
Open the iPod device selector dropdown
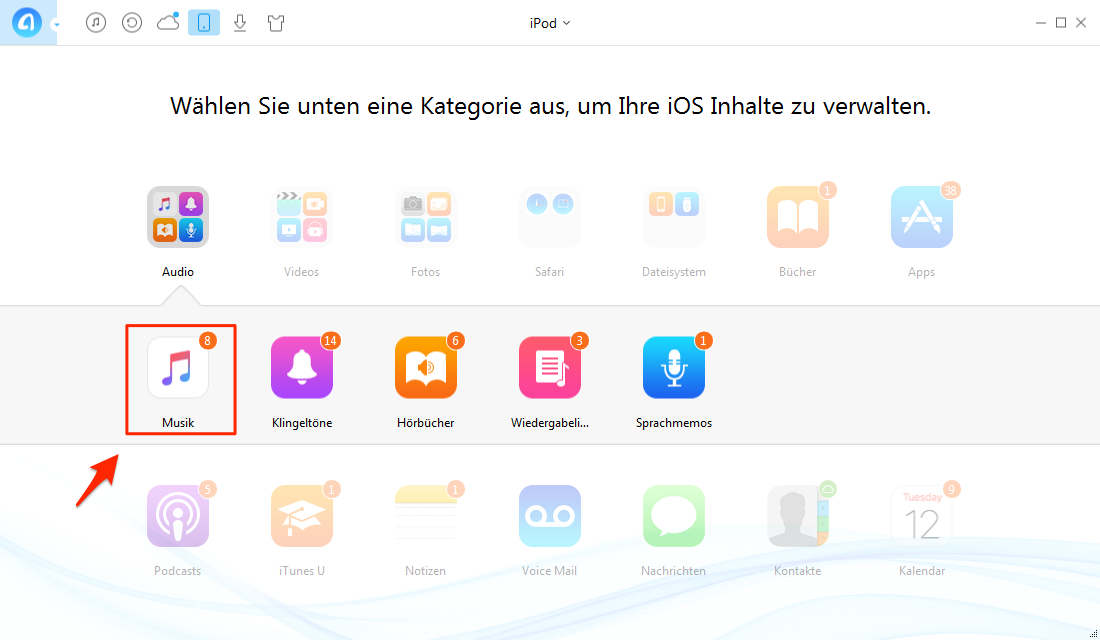[550, 23]
